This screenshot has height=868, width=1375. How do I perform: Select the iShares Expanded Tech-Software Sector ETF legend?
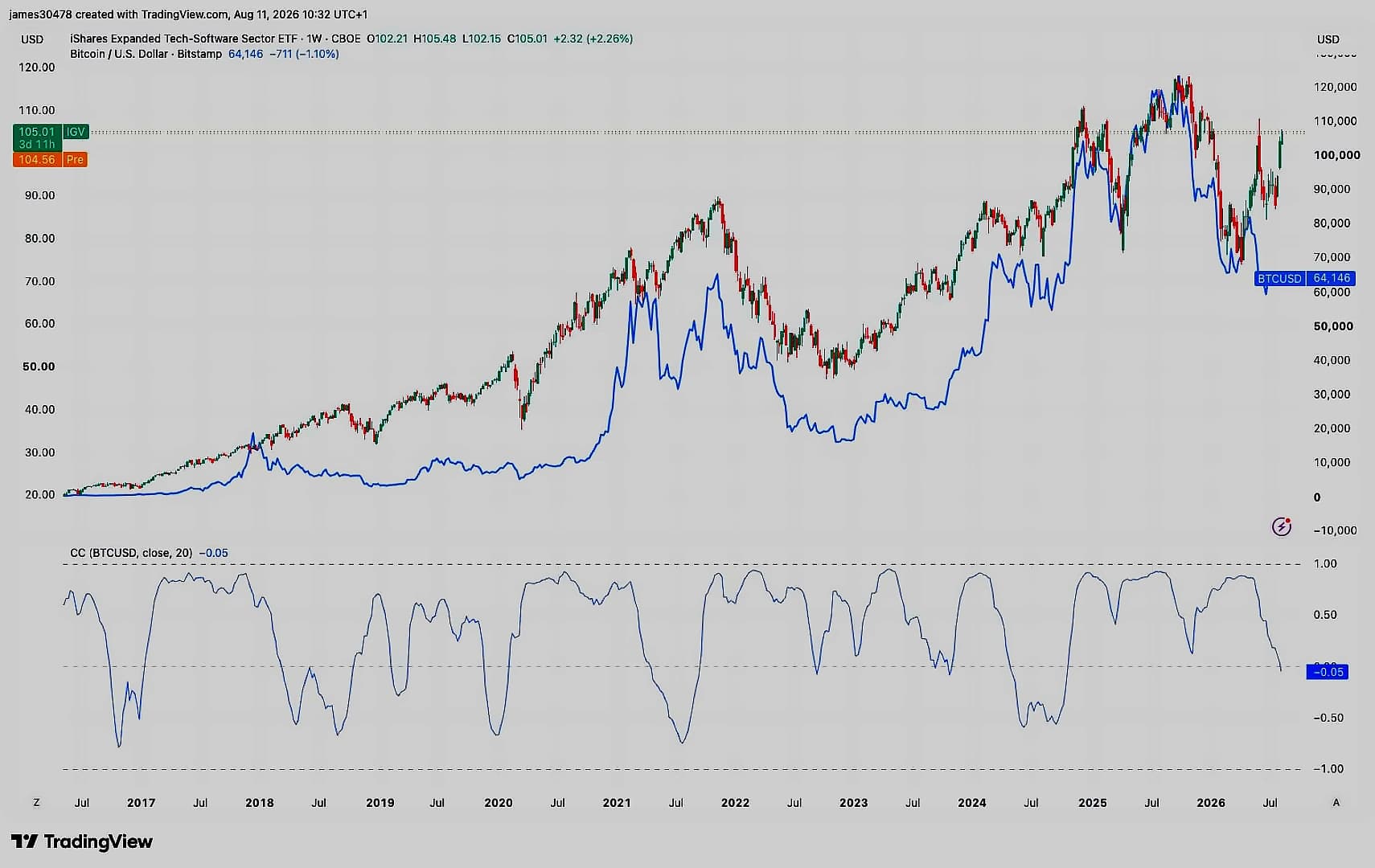click(x=215, y=39)
